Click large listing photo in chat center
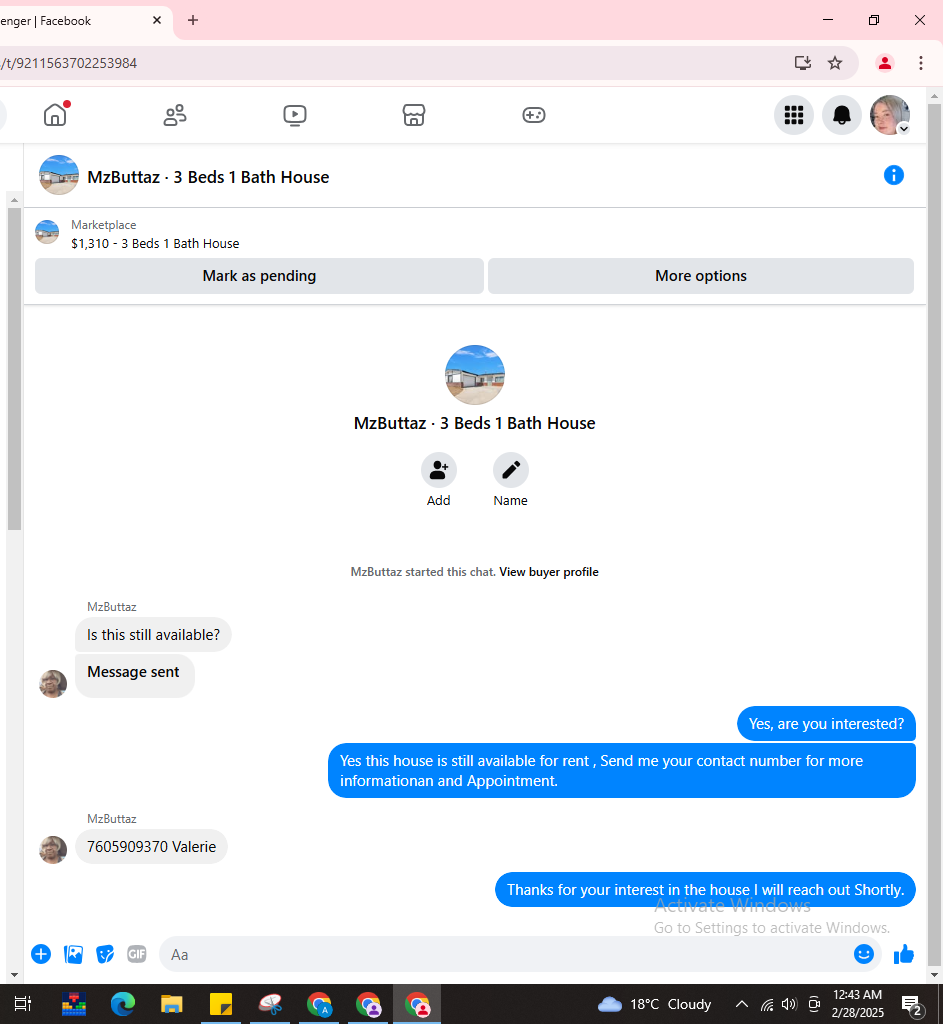Image resolution: width=943 pixels, height=1024 pixels. point(475,375)
